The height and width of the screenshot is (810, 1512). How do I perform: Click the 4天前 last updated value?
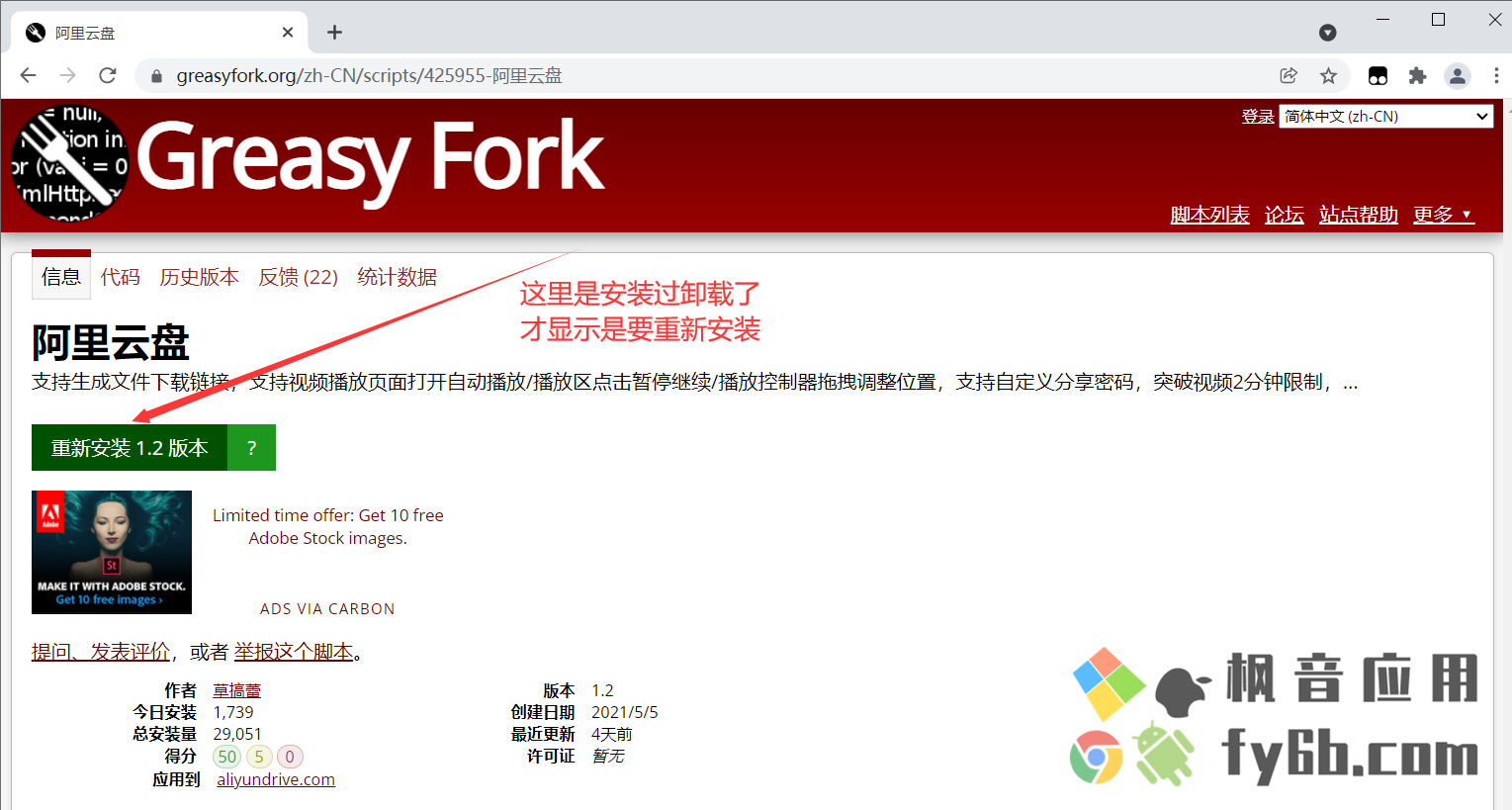tap(612, 734)
